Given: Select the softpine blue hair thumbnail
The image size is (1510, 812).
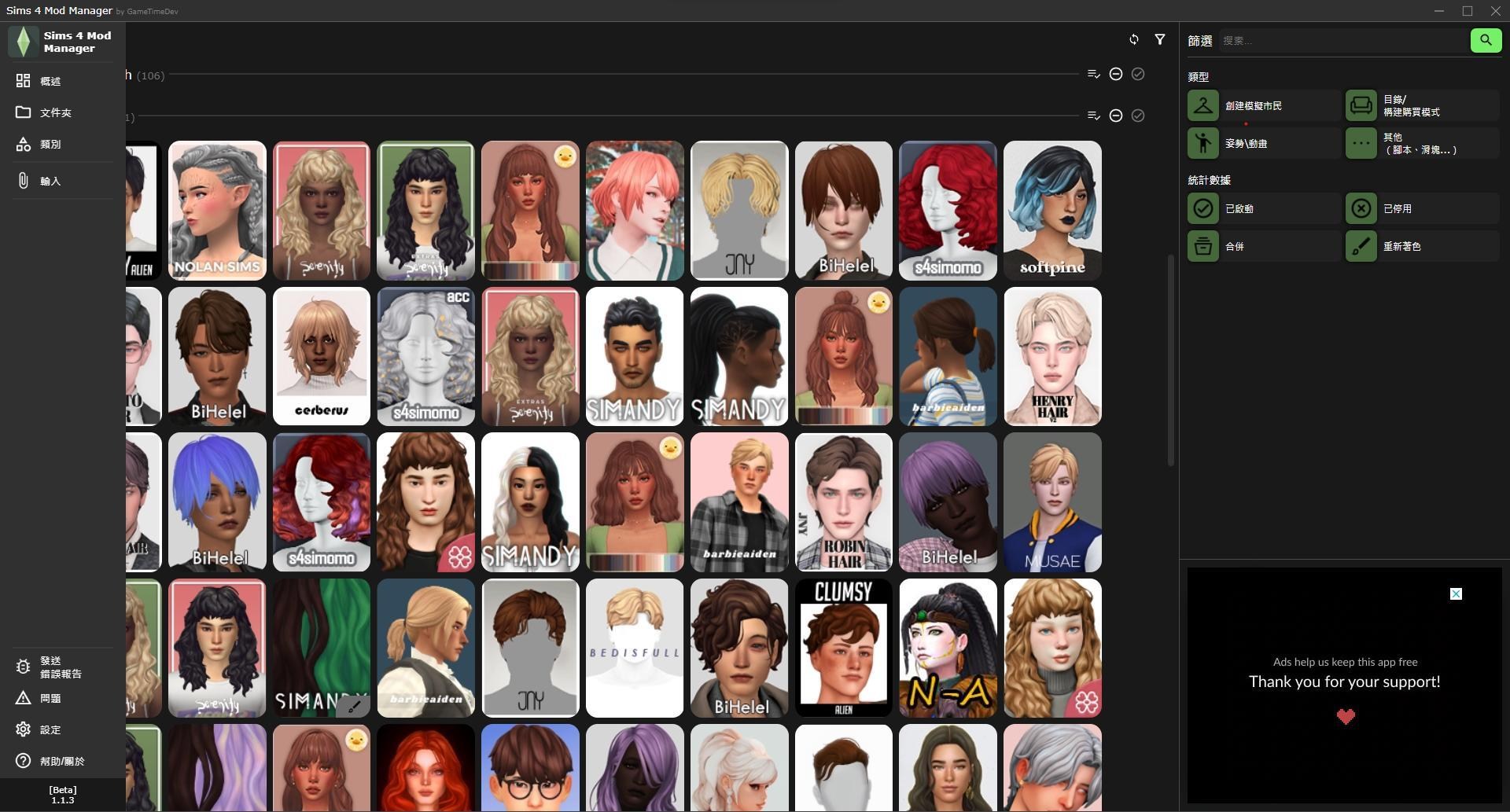Looking at the screenshot, I should pos(1052,210).
